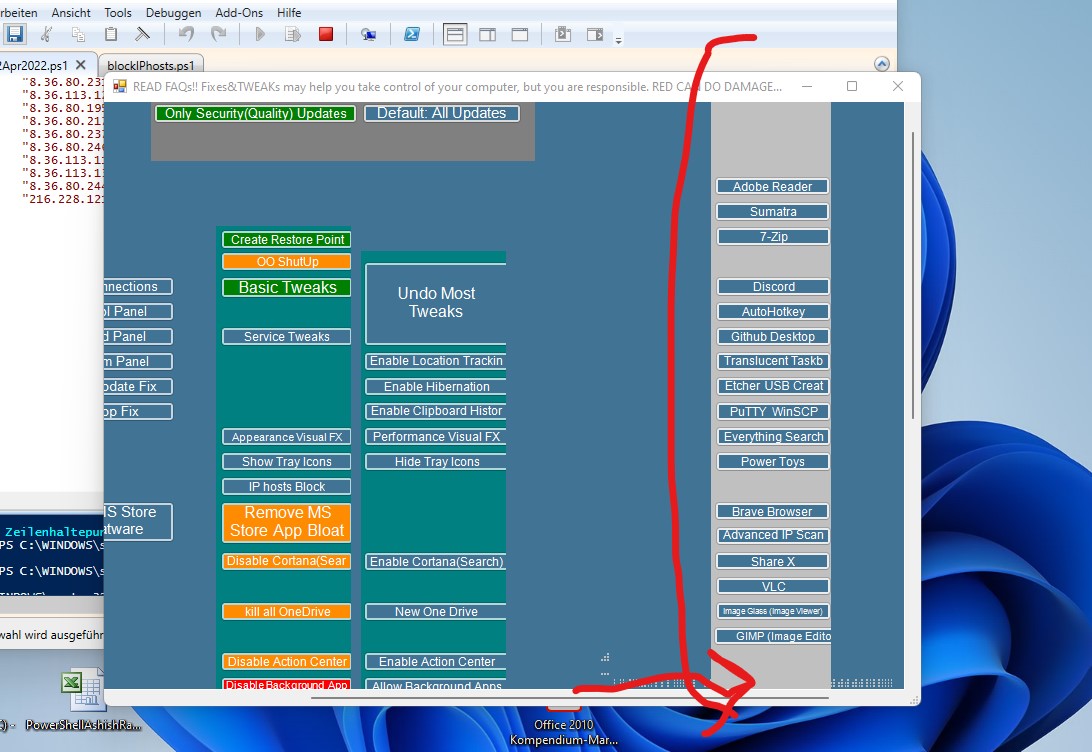Image resolution: width=1092 pixels, height=752 pixels.
Task: Show script pane maximized layout icon
Action: 520,34
